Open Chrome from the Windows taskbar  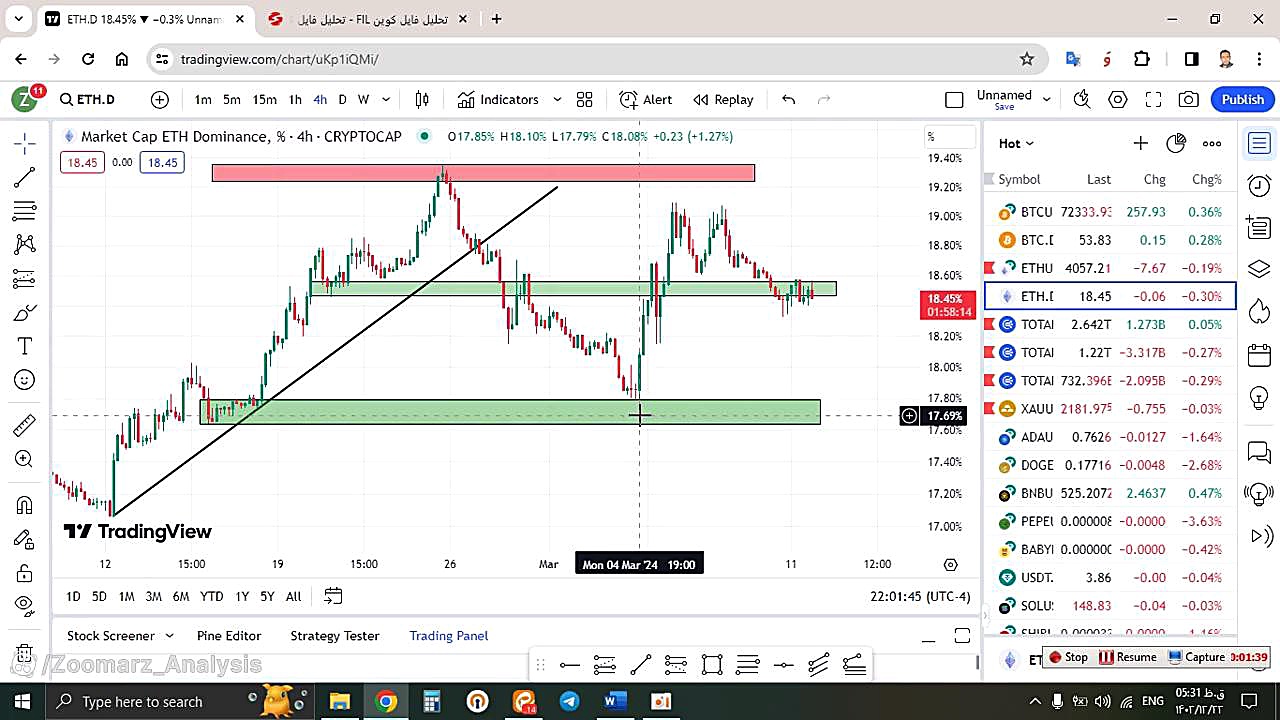[386, 701]
